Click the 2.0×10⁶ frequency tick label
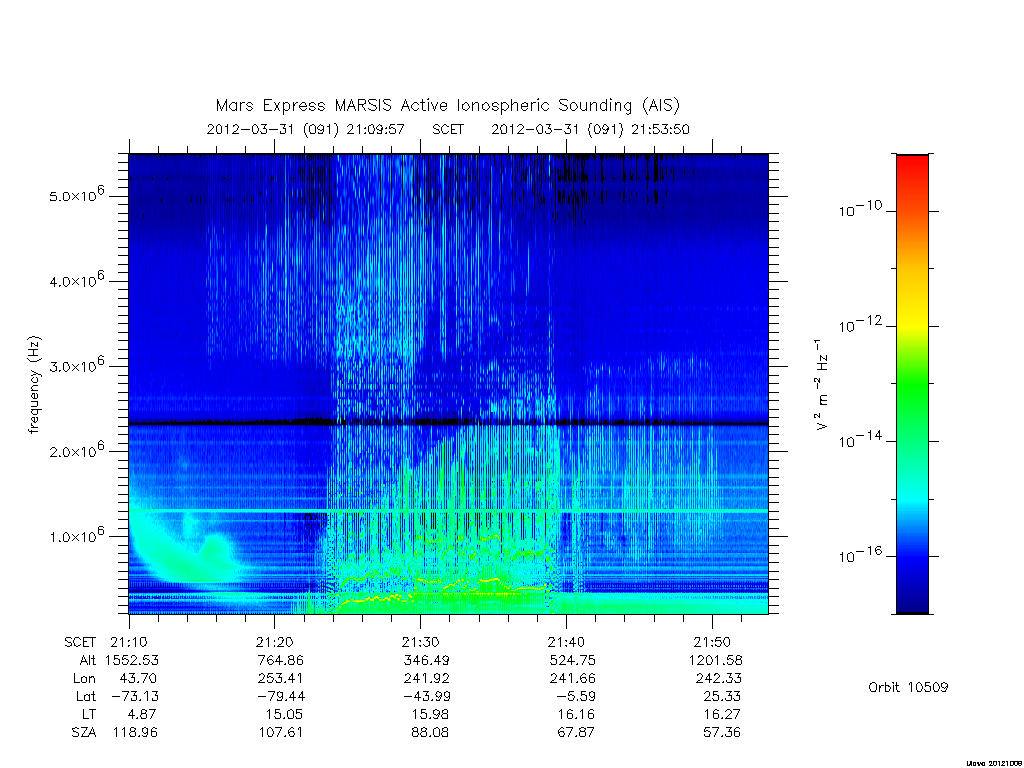The height and width of the screenshot is (768, 1024). click(76, 449)
